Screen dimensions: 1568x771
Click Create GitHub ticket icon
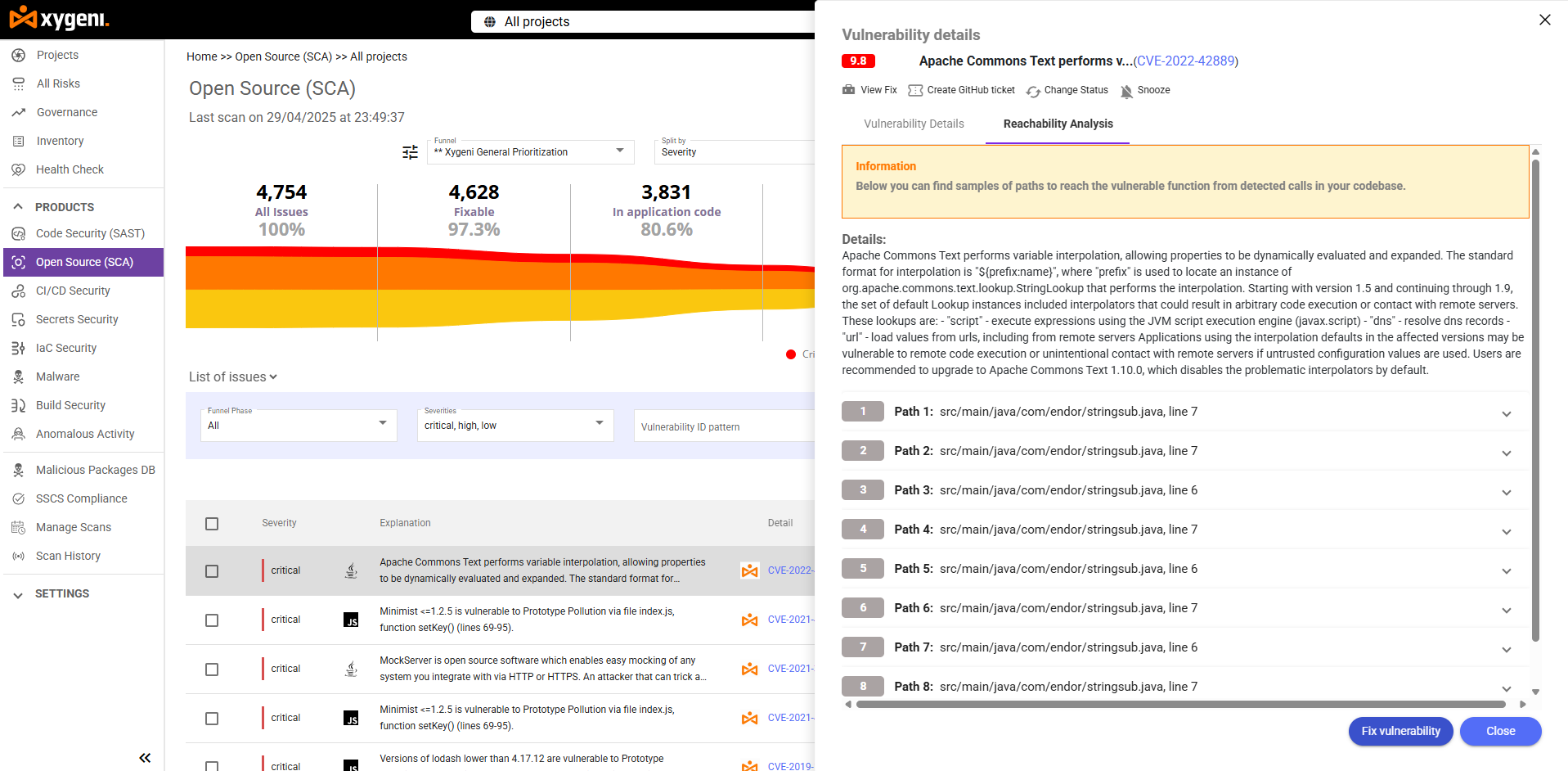pyautogui.click(x=915, y=90)
